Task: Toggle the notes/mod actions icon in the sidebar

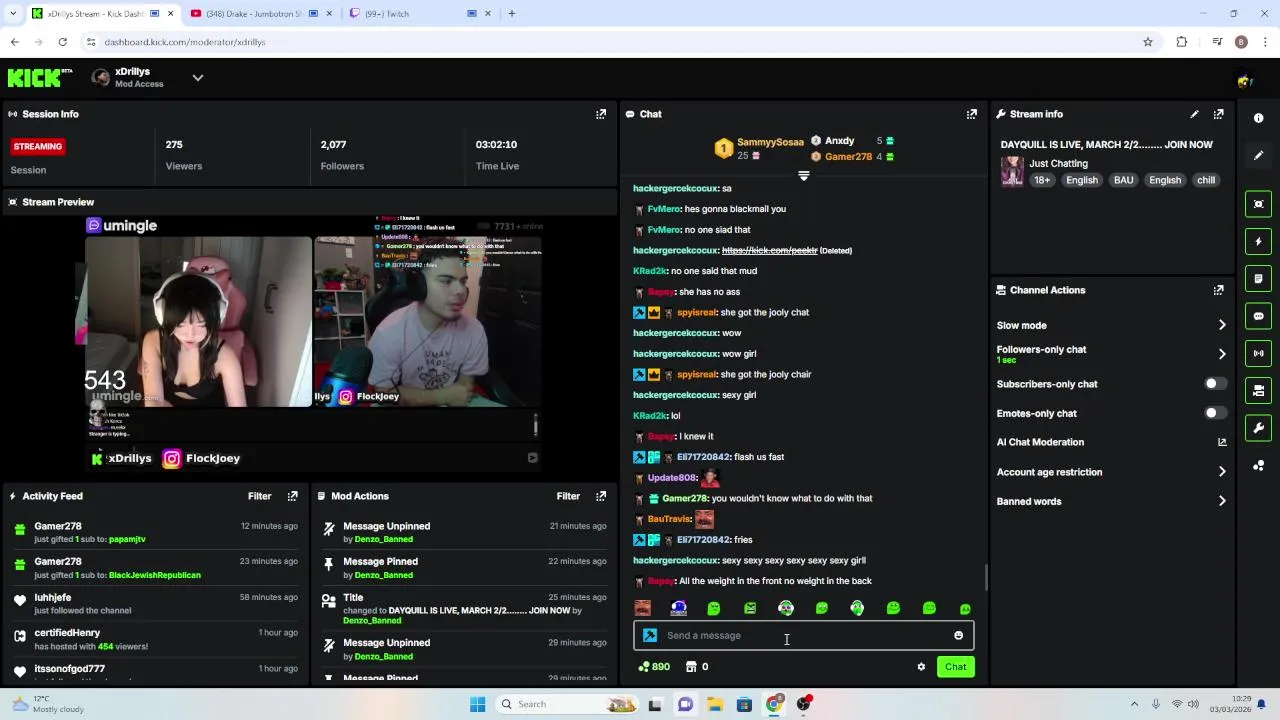Action: tap(1258, 278)
